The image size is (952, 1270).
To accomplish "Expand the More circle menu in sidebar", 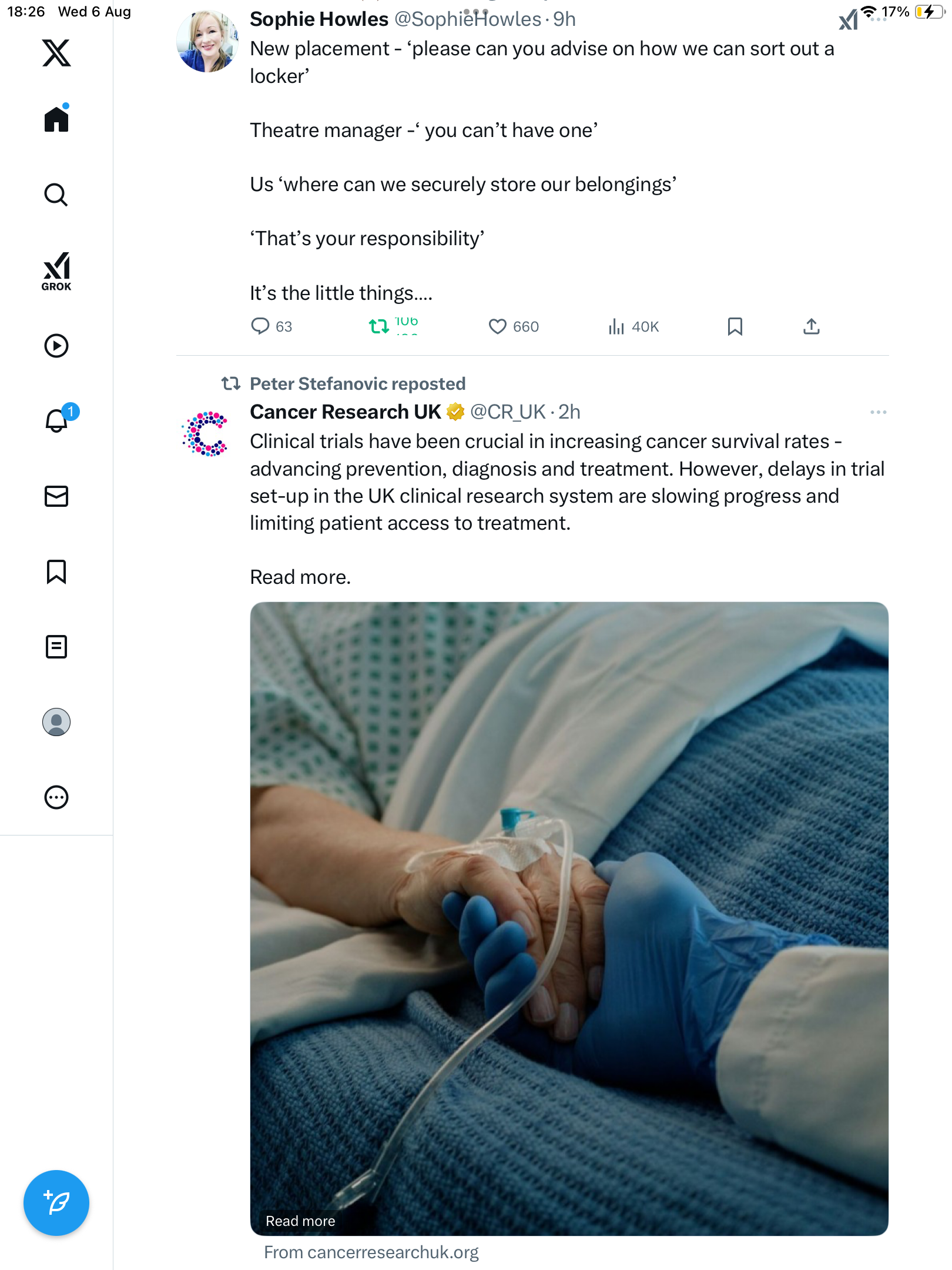I will 56,797.
